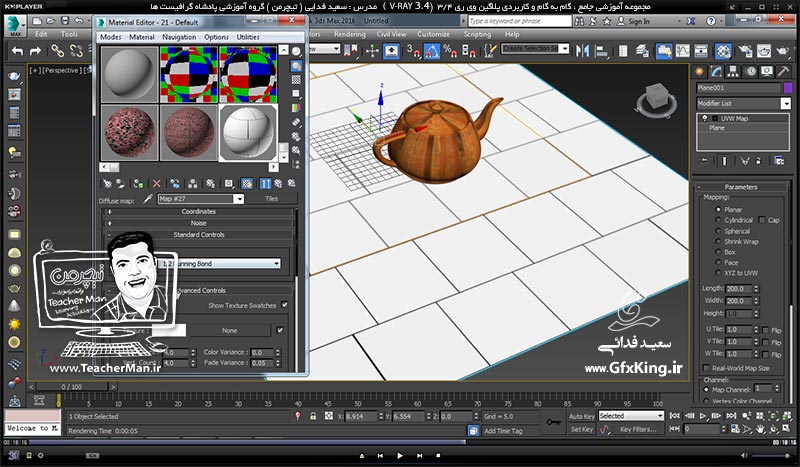Expand the Noise rollout
Viewport: 800px width, 467px height.
(199, 223)
